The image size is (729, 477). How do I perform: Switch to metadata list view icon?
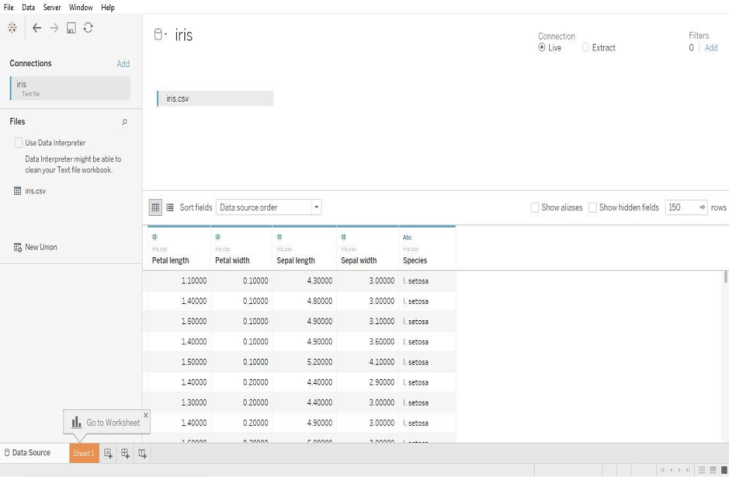tap(170, 207)
